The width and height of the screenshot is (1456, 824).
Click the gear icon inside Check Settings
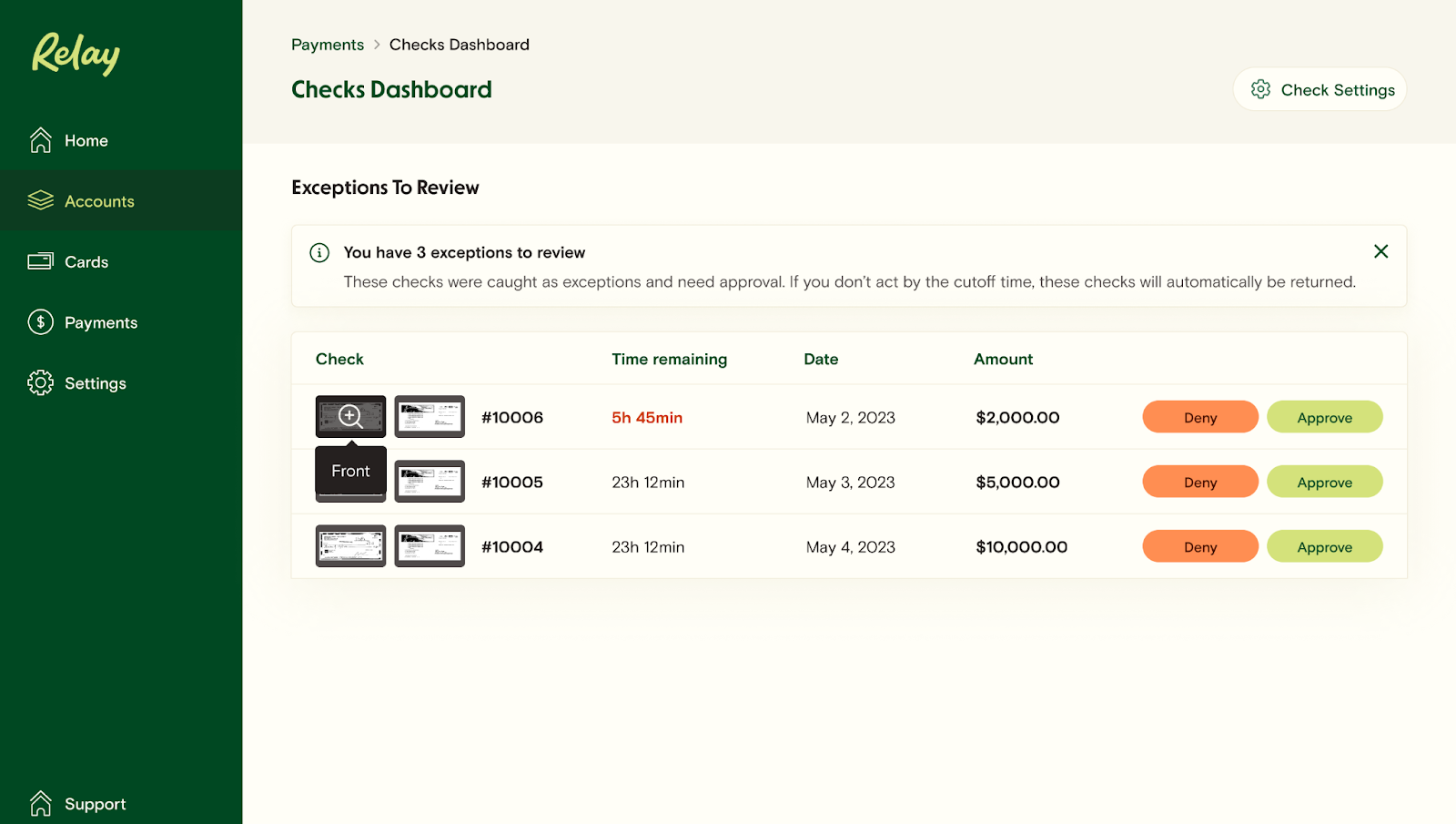(1261, 89)
